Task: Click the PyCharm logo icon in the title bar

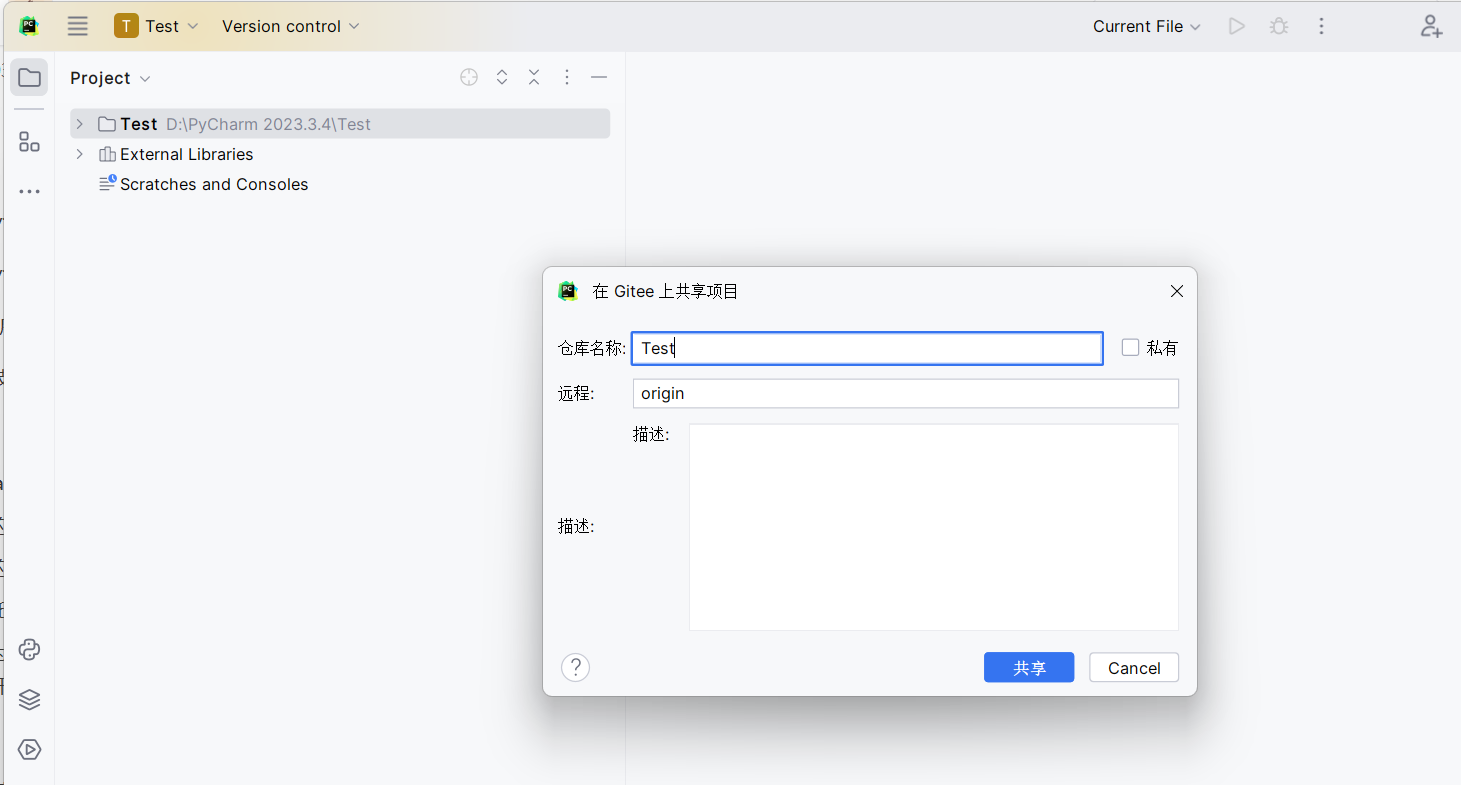Action: pyautogui.click(x=29, y=27)
